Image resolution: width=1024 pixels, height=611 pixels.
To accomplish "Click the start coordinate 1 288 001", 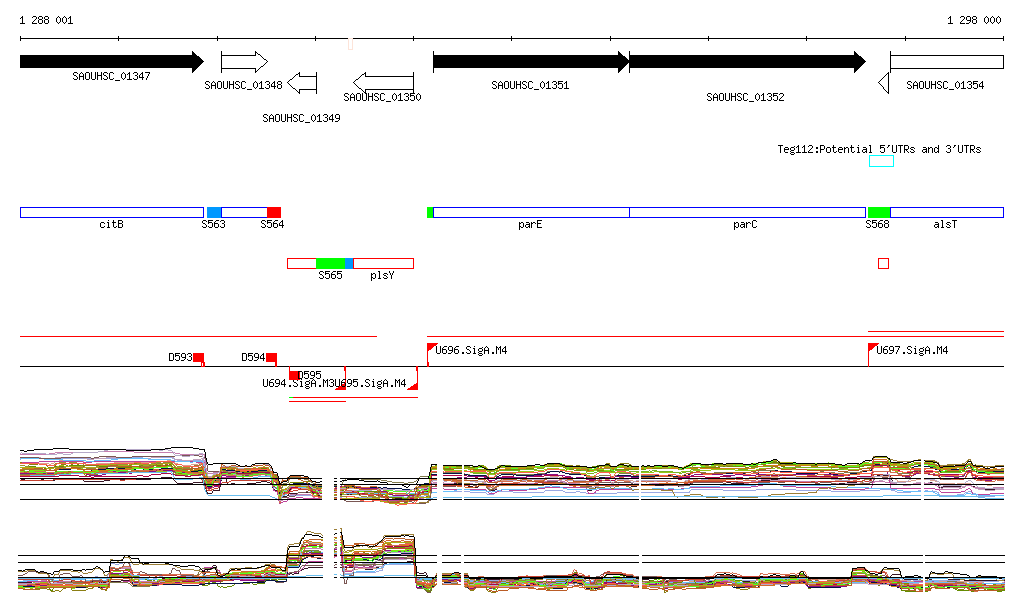I will [46, 20].
